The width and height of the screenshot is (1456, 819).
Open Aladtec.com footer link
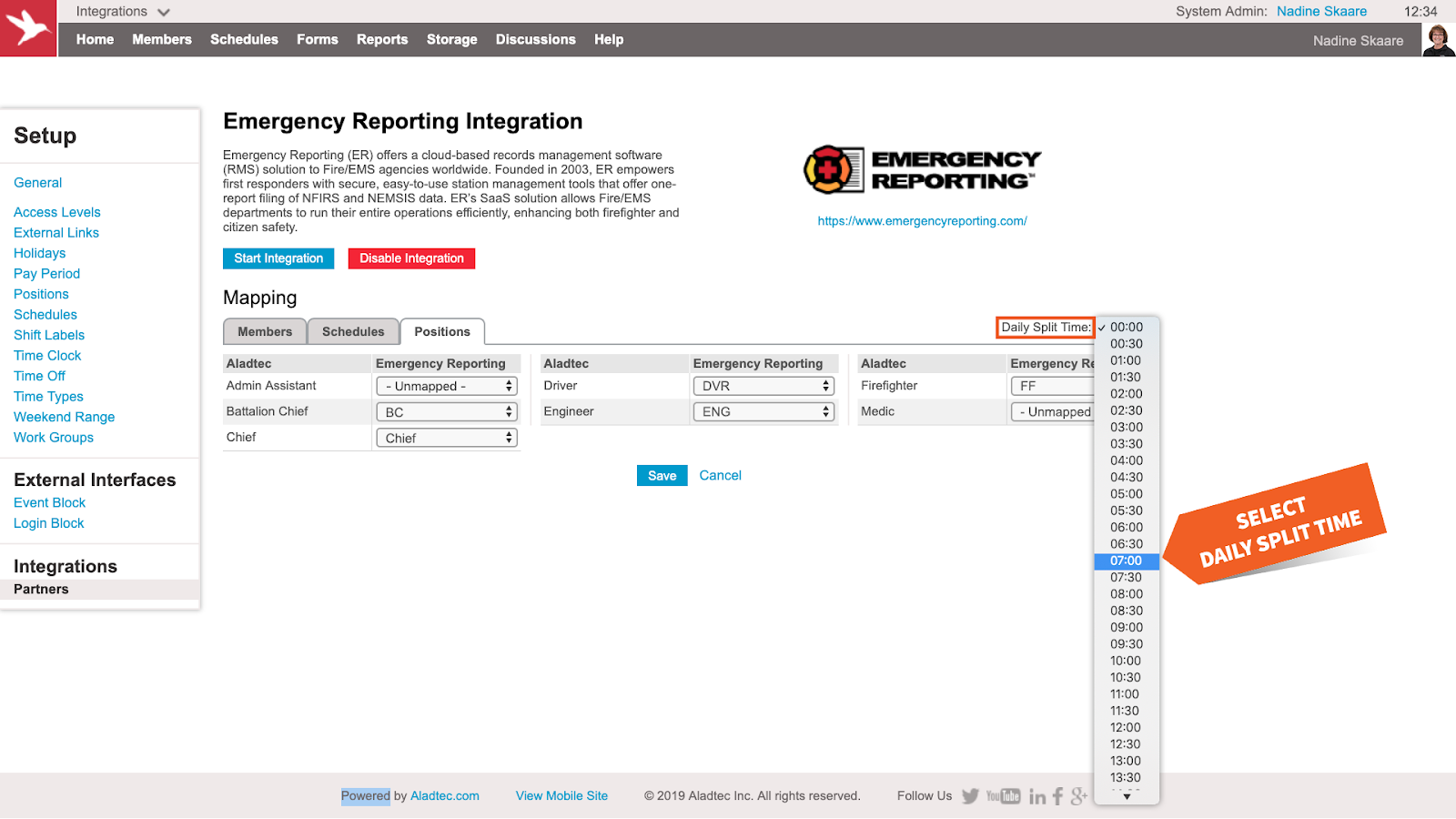[445, 796]
